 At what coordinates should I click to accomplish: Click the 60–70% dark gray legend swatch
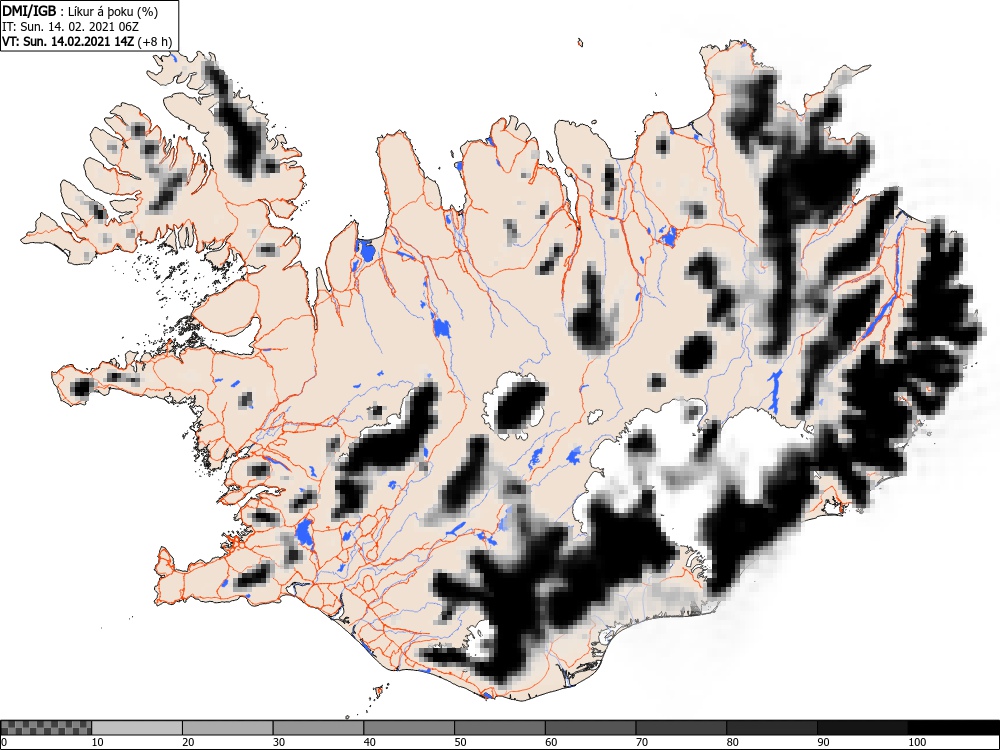coord(591,728)
